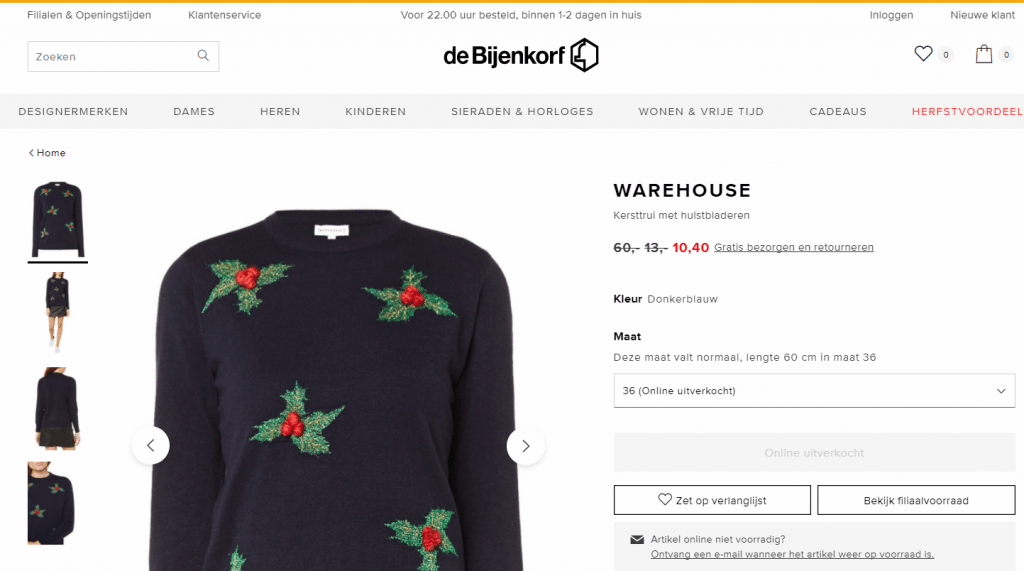Click the envelope icon for stock notification
Image resolution: width=1024 pixels, height=571 pixels.
pyautogui.click(x=637, y=540)
